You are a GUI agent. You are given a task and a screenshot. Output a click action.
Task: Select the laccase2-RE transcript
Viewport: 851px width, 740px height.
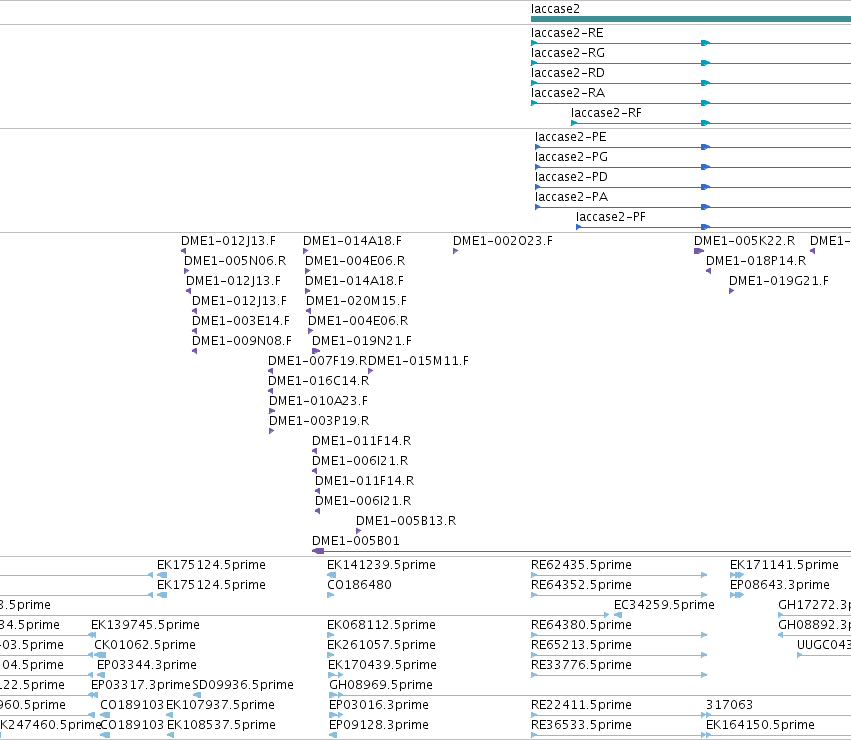click(691, 43)
